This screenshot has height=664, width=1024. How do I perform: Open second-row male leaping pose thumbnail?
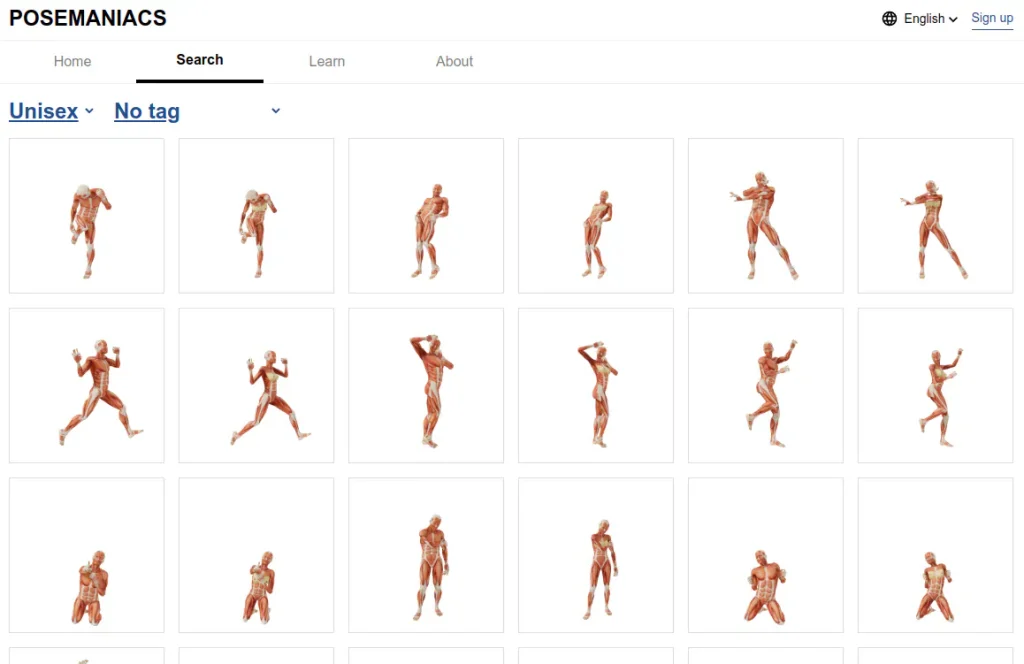pyautogui.click(x=87, y=385)
